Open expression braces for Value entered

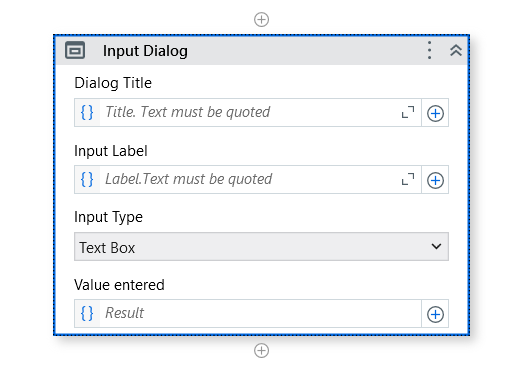87,313
